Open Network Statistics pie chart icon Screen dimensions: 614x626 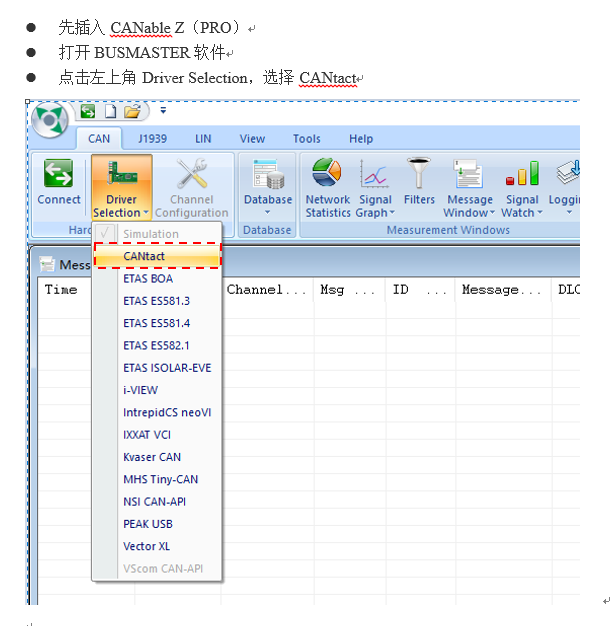coord(327,172)
